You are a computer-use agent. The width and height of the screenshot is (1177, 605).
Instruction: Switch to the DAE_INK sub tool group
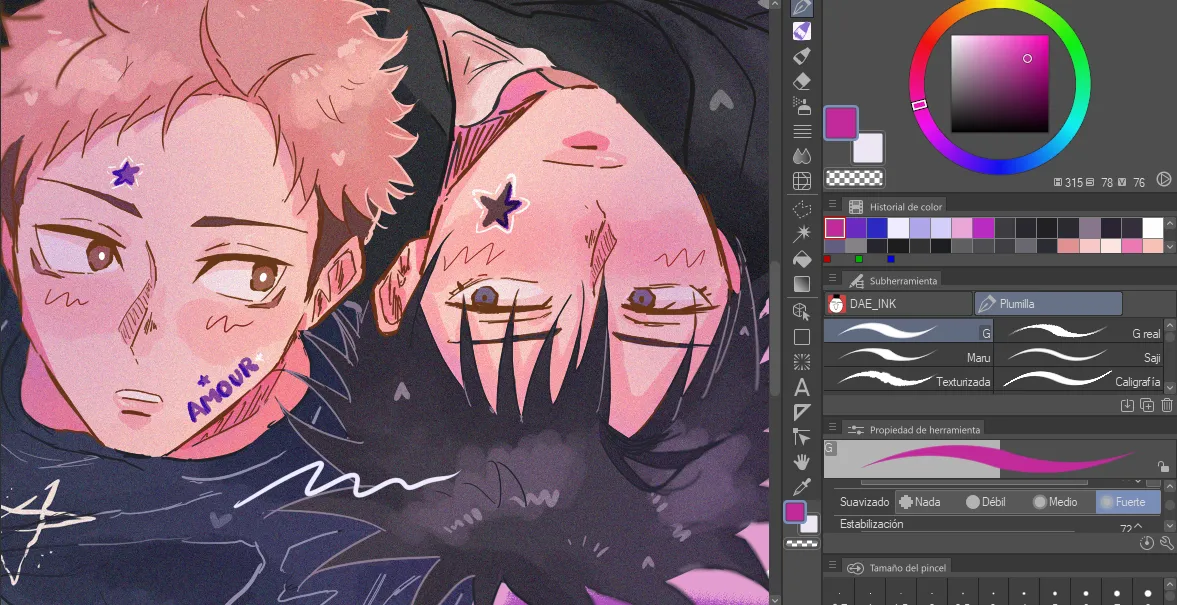point(898,304)
